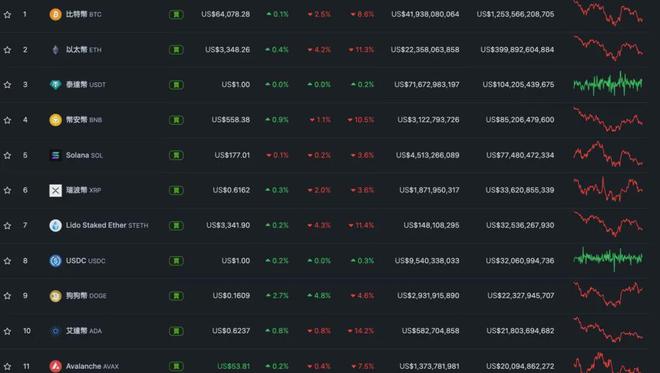This screenshot has width=660, height=373.
Task: Toggle the favorite star for USDC
Action: coord(7,261)
